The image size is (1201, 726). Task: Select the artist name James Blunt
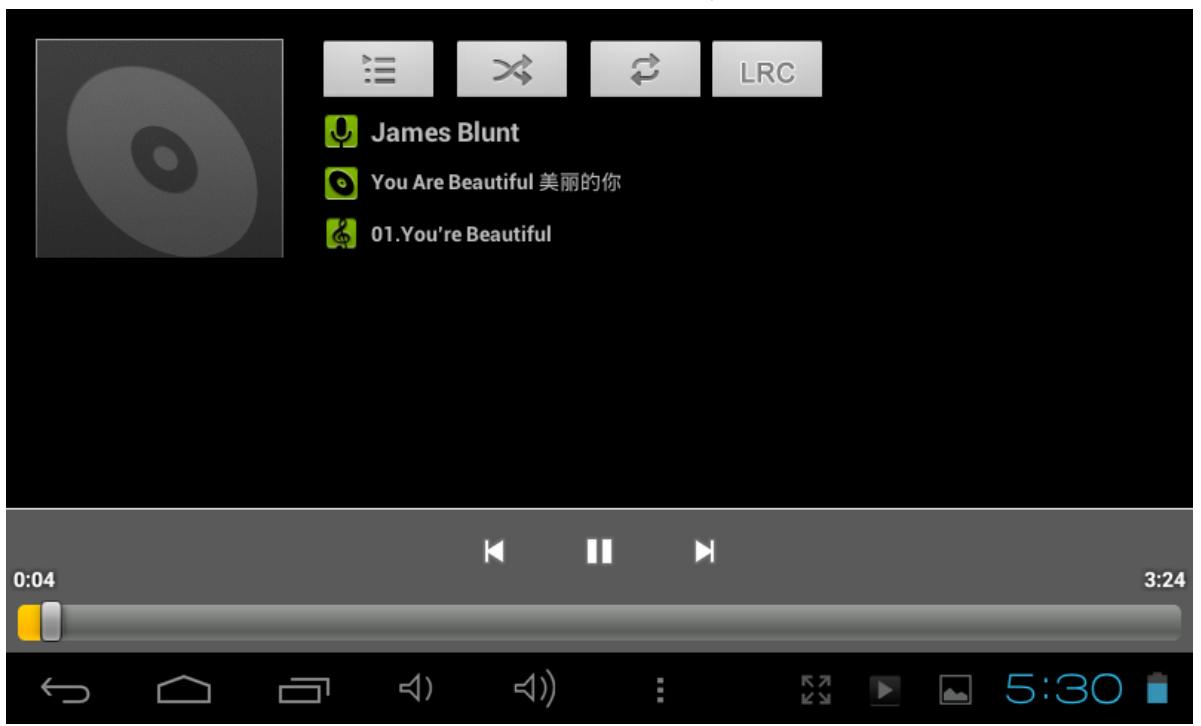tap(445, 132)
